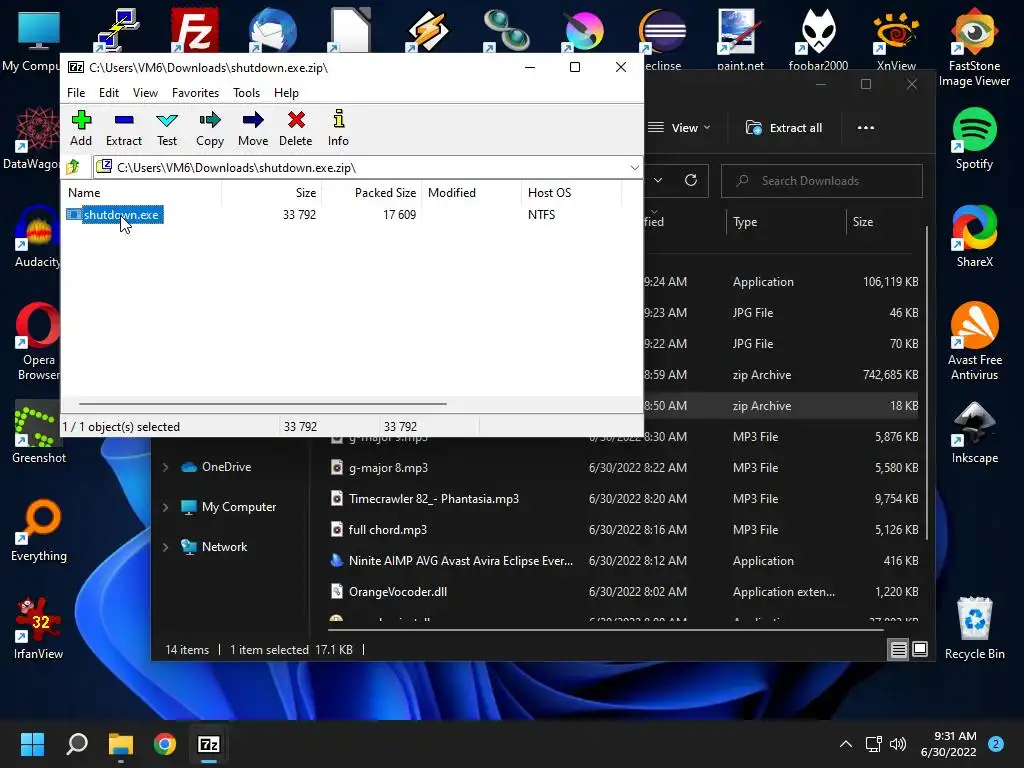Open Greenshot desktop shortcut

pos(39,432)
